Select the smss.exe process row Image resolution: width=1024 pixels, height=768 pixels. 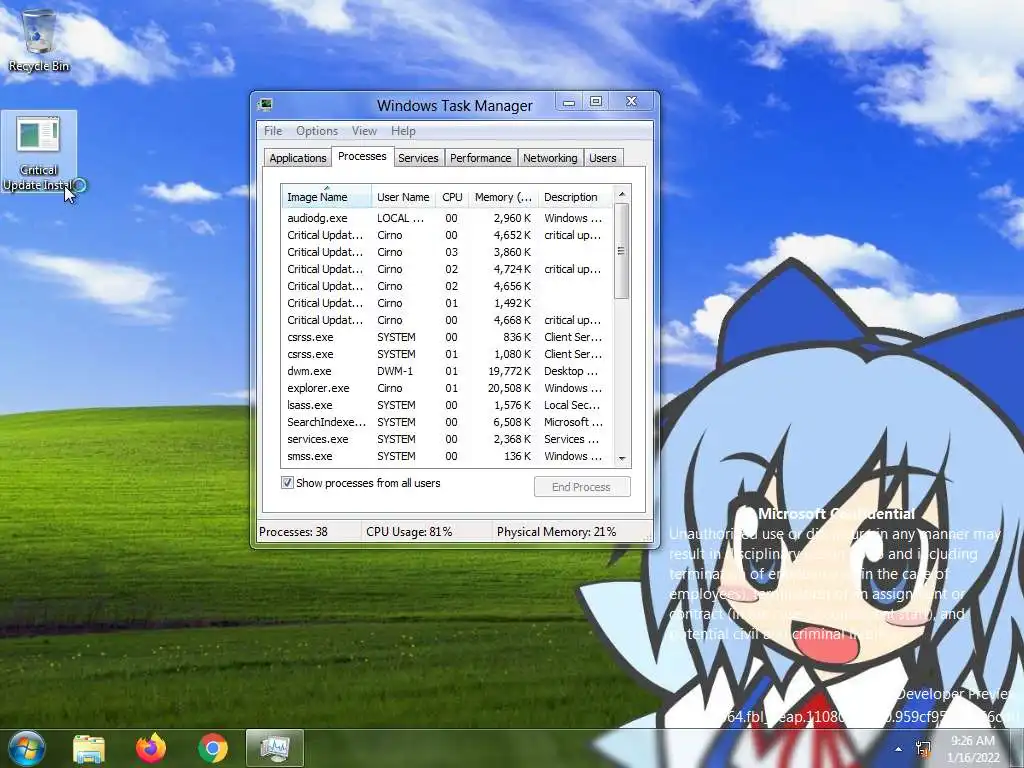pyautogui.click(x=447, y=456)
